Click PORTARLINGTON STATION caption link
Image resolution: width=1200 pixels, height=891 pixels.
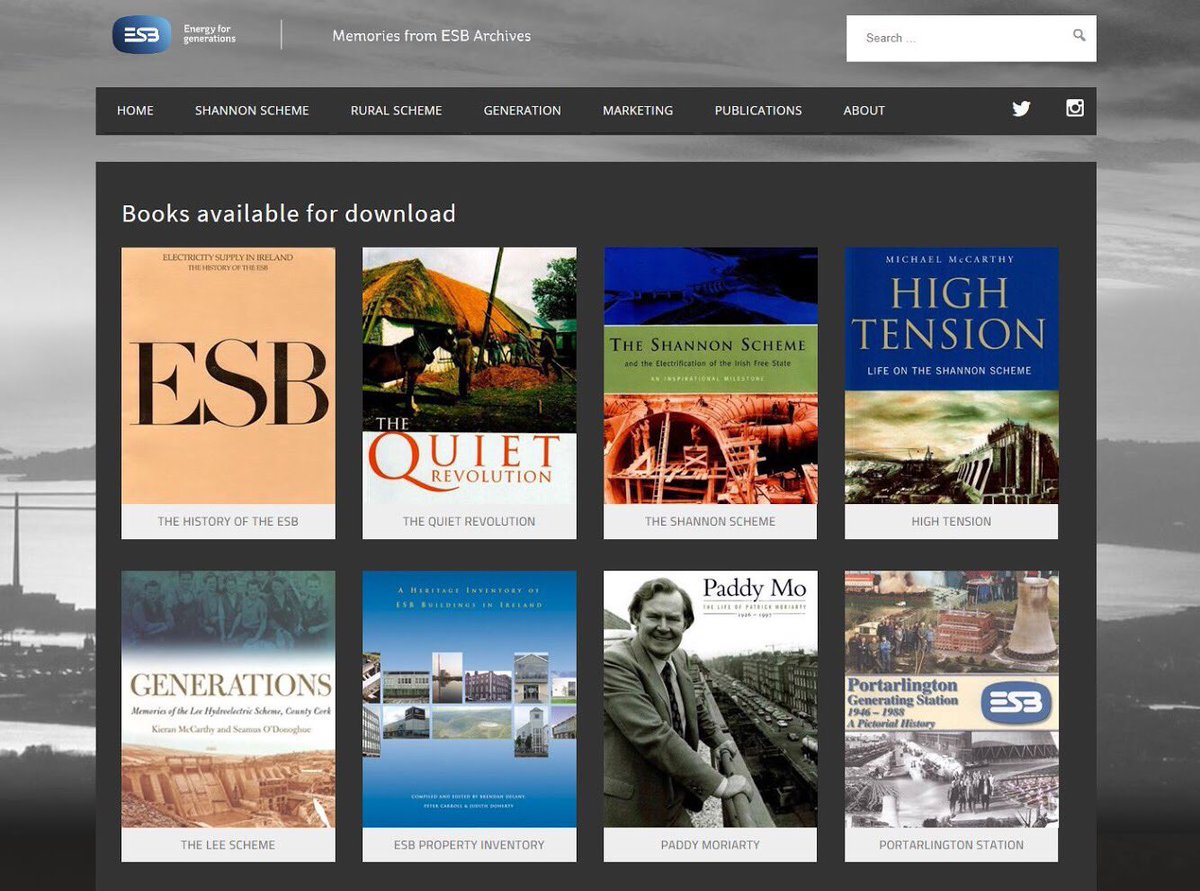pos(951,845)
